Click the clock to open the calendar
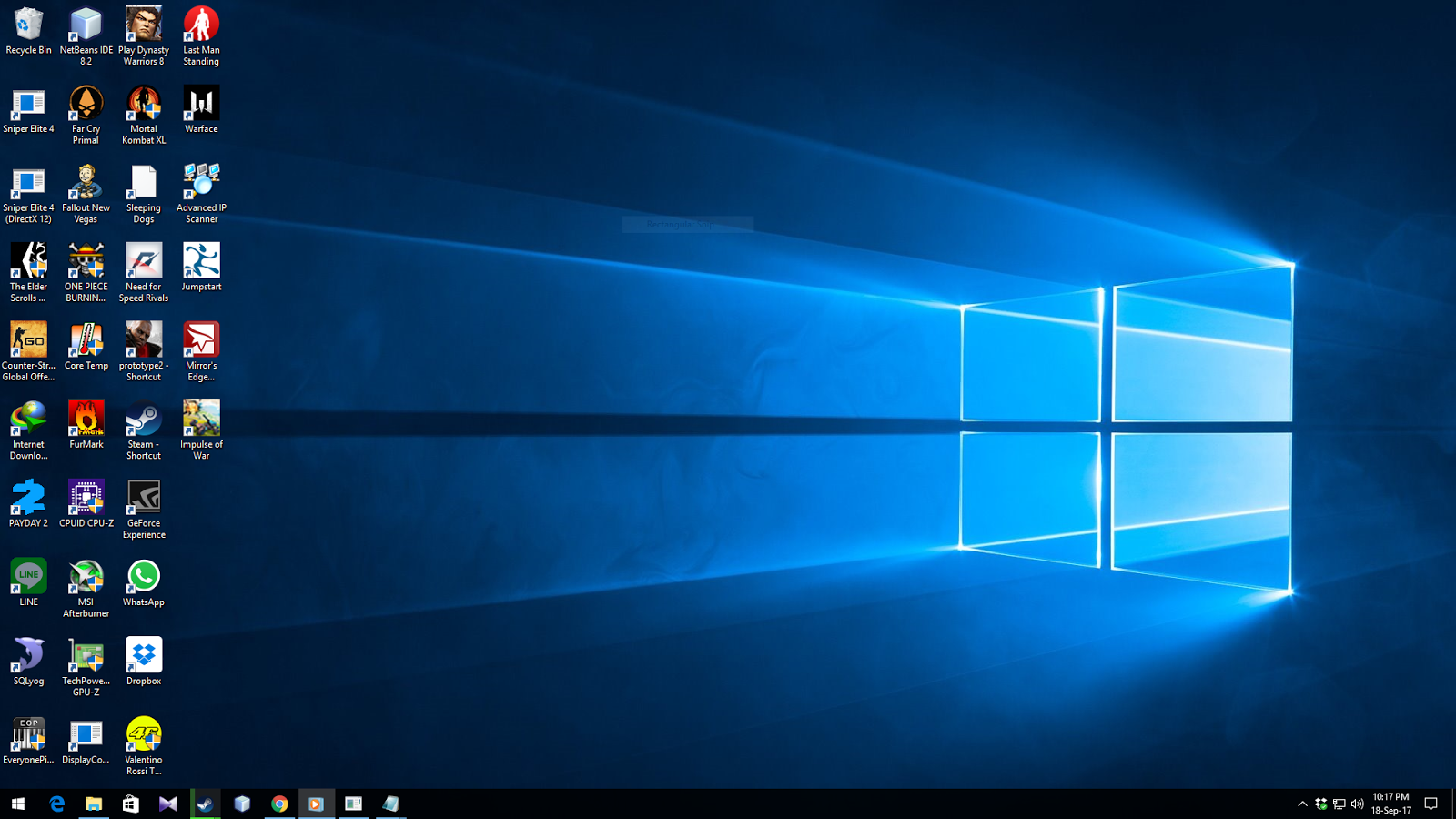The height and width of the screenshot is (819, 1456). coord(1390,804)
